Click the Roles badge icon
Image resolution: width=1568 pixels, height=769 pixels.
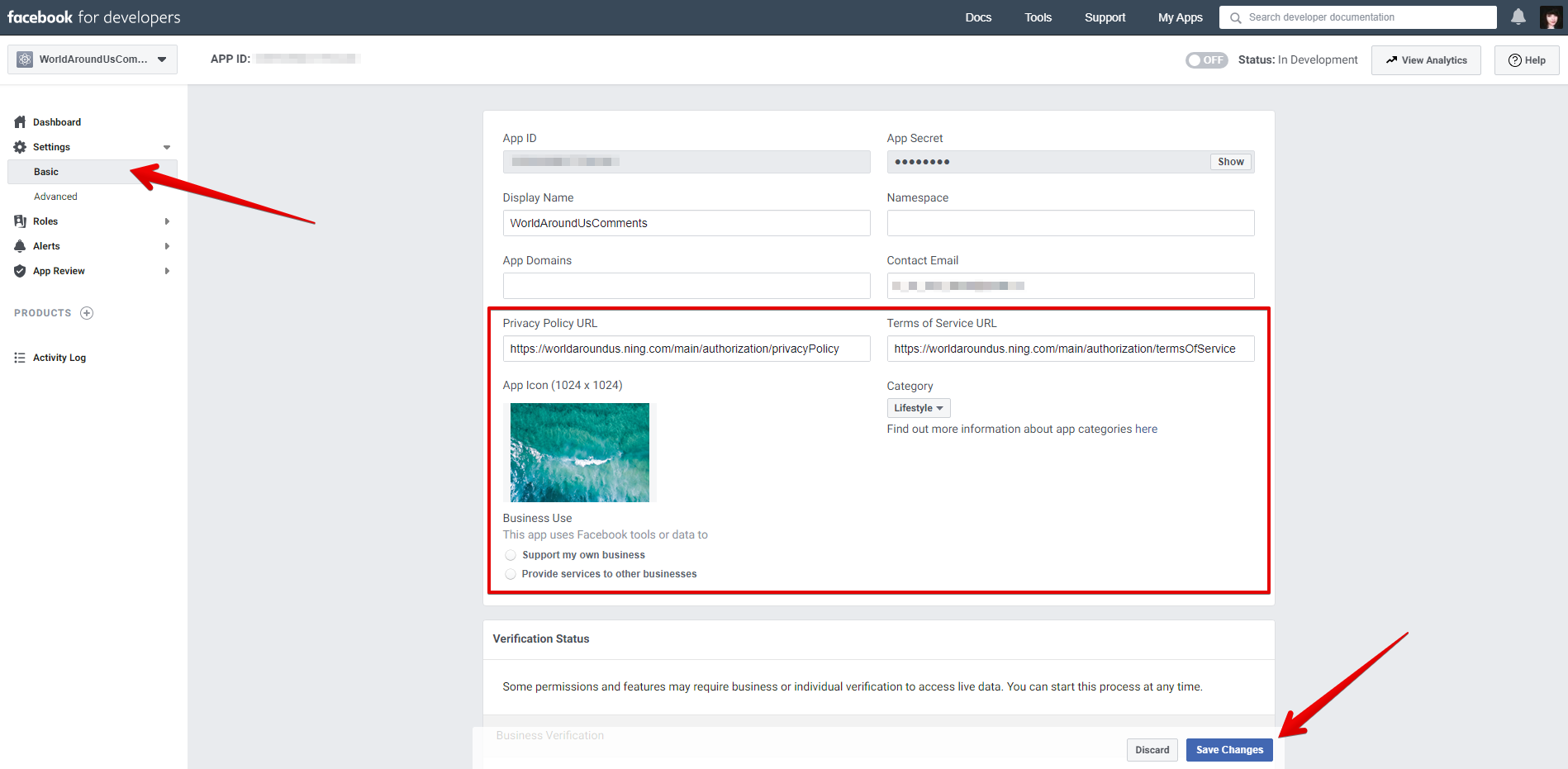click(20, 221)
